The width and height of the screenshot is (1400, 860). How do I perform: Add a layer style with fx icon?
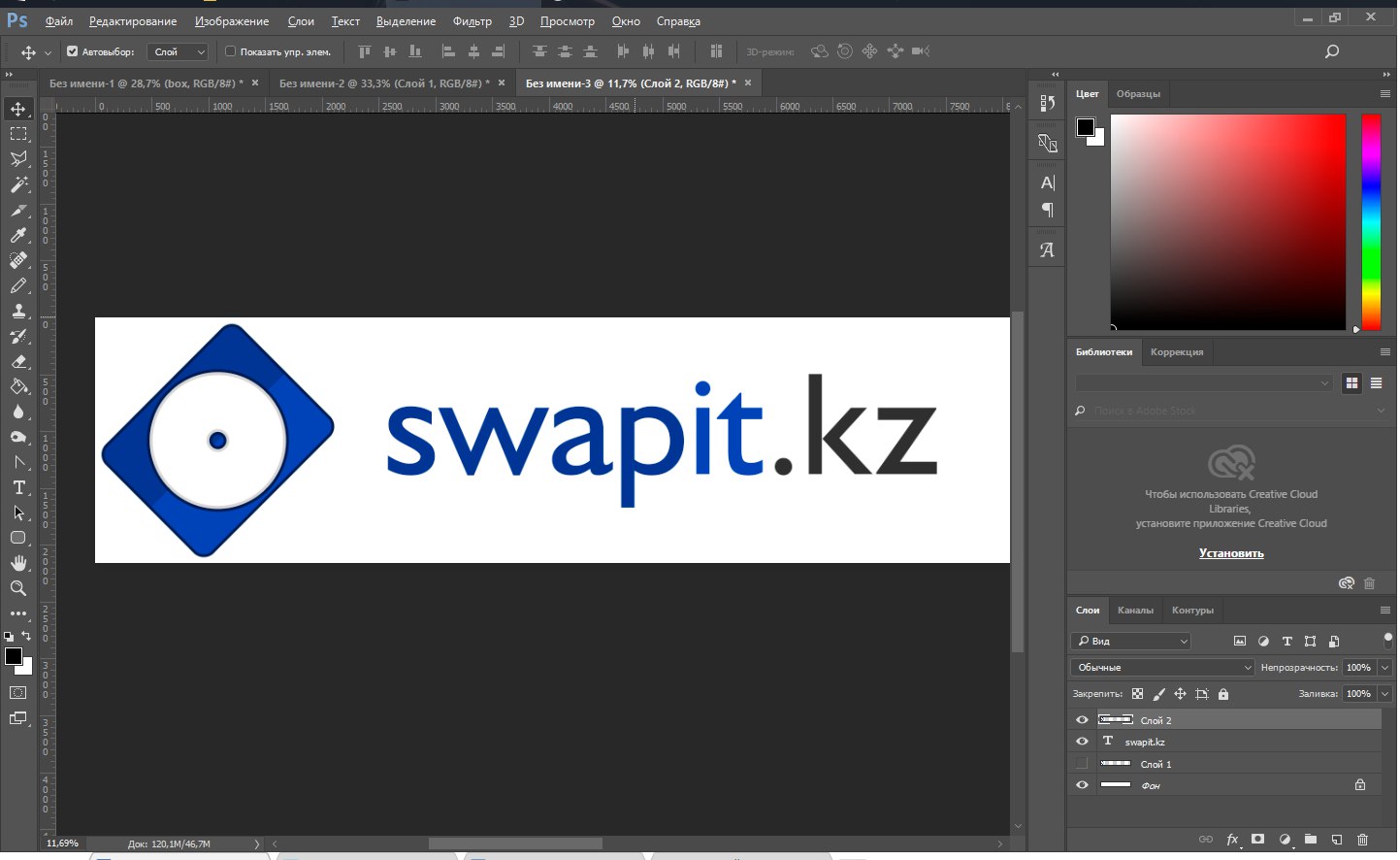pos(1232,840)
